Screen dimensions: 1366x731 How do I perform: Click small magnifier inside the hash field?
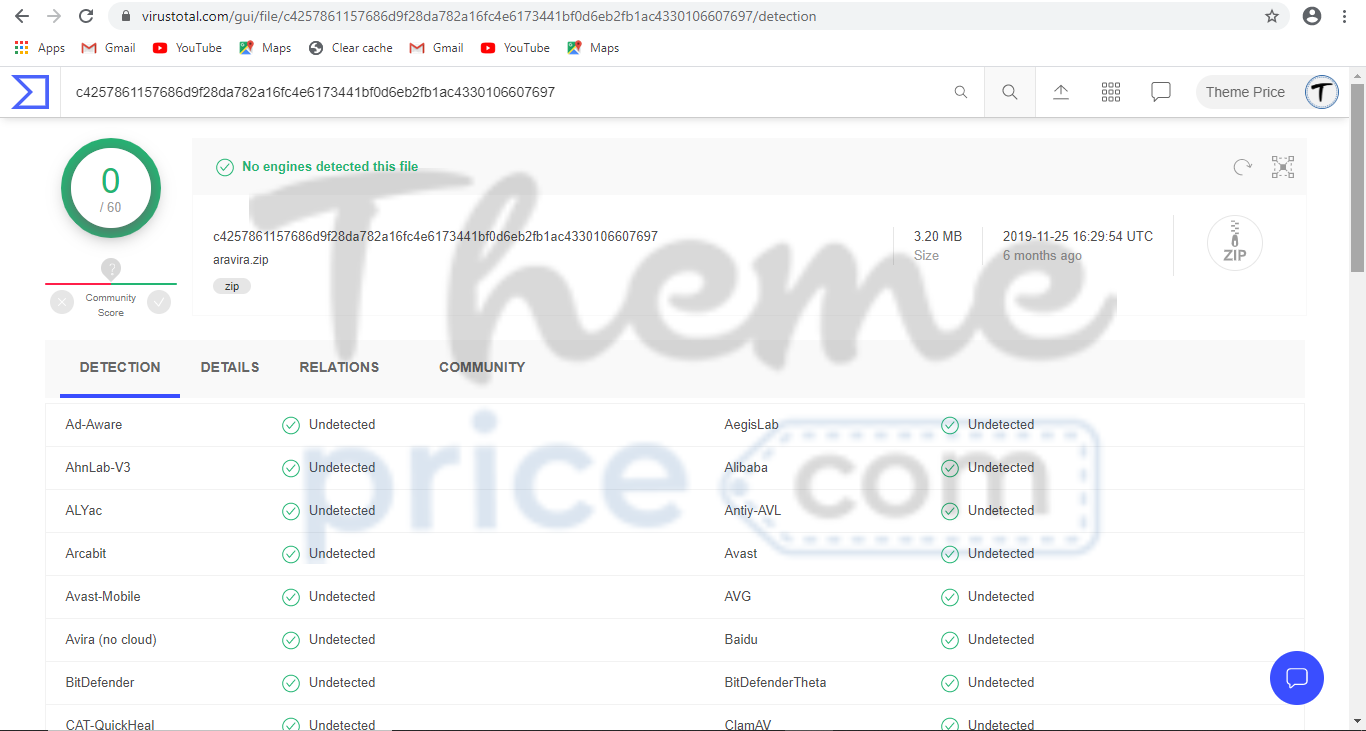961,92
